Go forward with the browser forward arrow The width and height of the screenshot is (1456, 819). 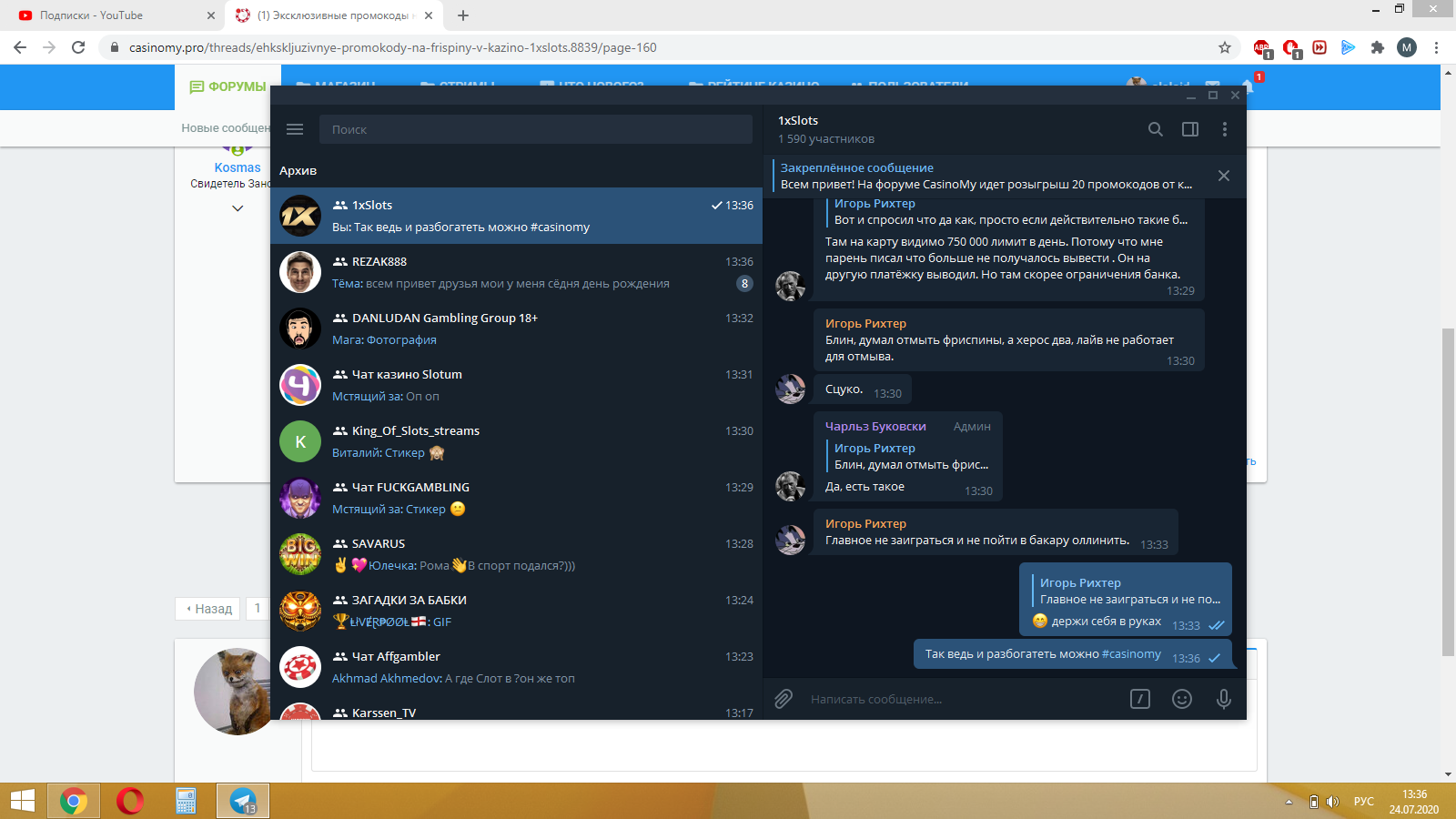tap(49, 47)
